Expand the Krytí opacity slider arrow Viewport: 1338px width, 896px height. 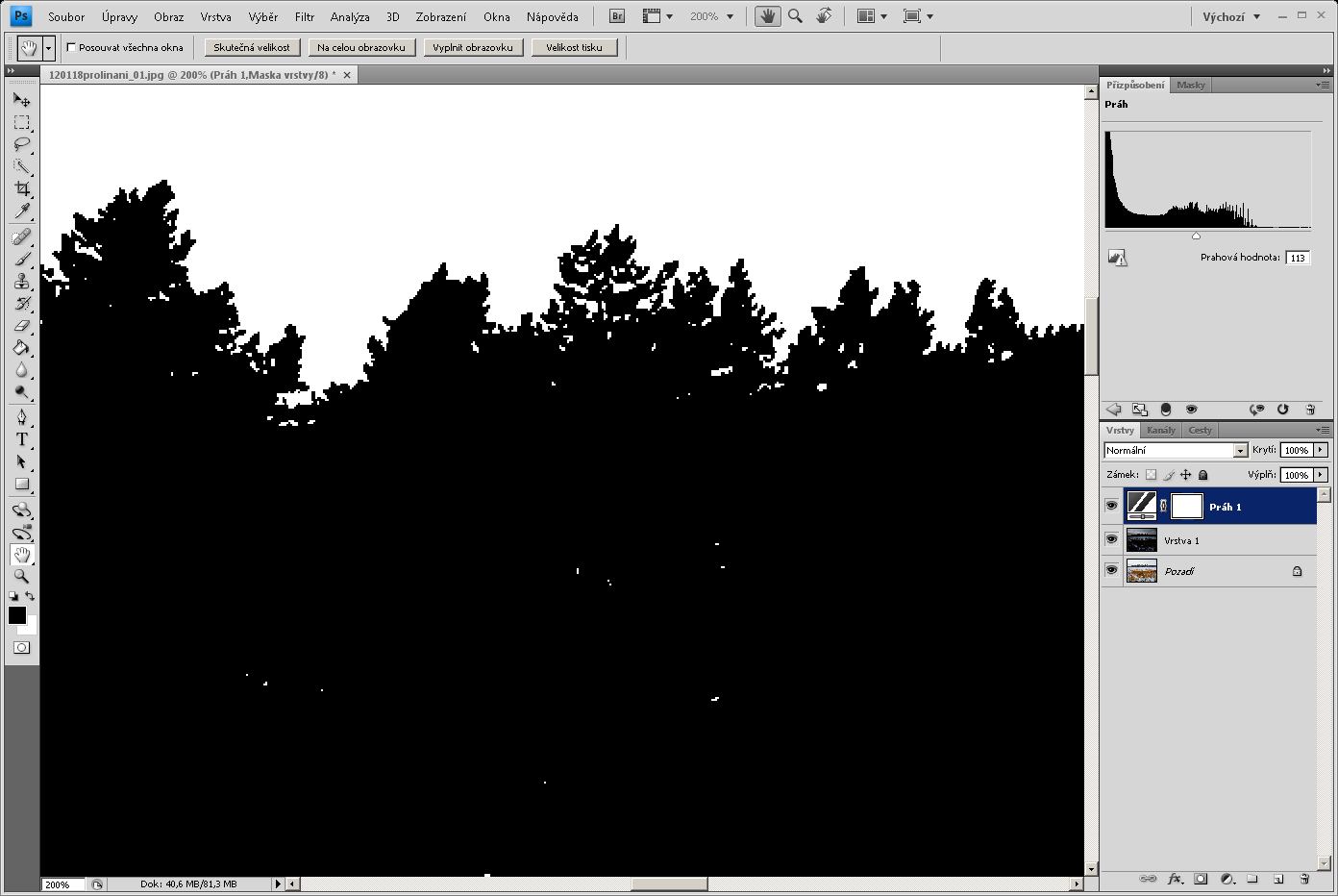(x=1321, y=450)
